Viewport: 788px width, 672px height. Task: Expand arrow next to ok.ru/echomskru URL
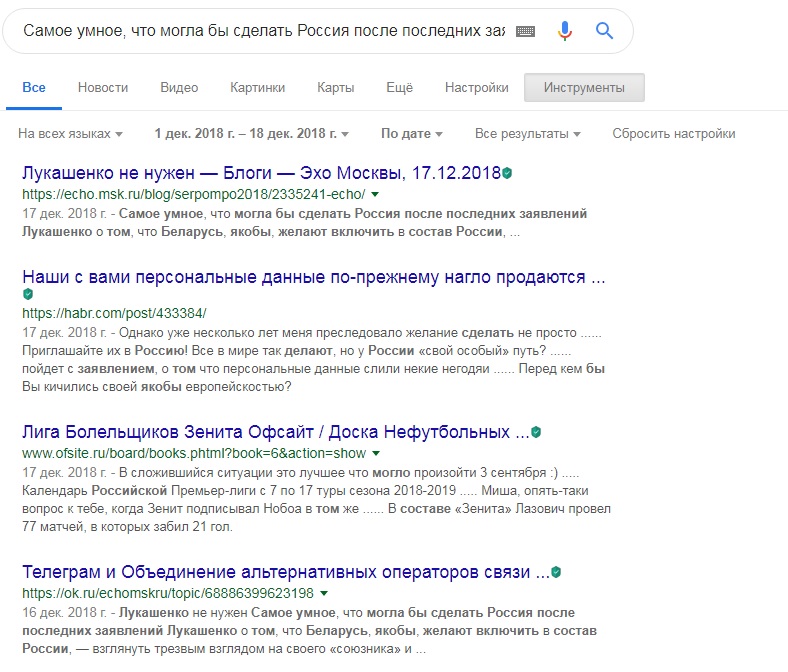pos(324,594)
